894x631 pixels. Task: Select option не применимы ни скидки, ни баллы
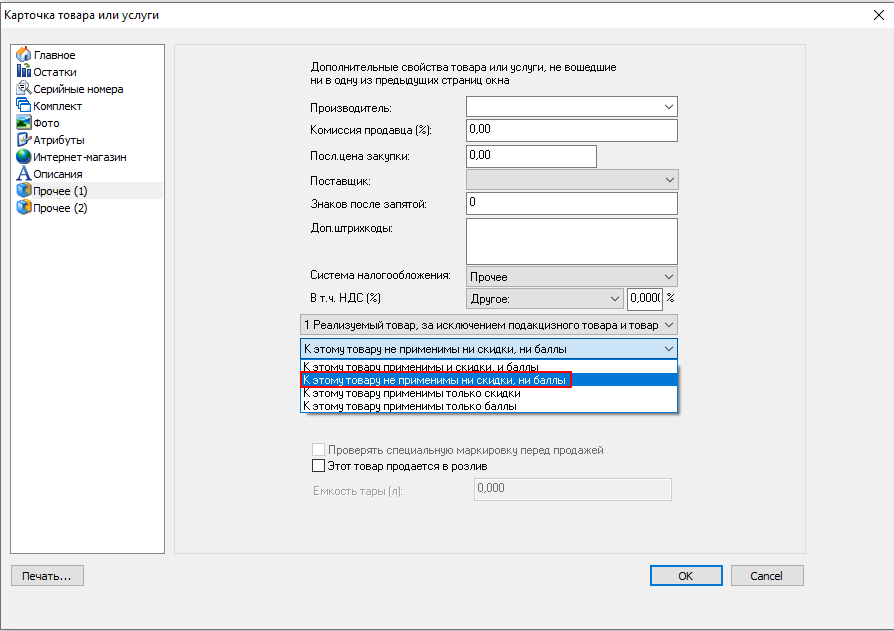point(489,380)
